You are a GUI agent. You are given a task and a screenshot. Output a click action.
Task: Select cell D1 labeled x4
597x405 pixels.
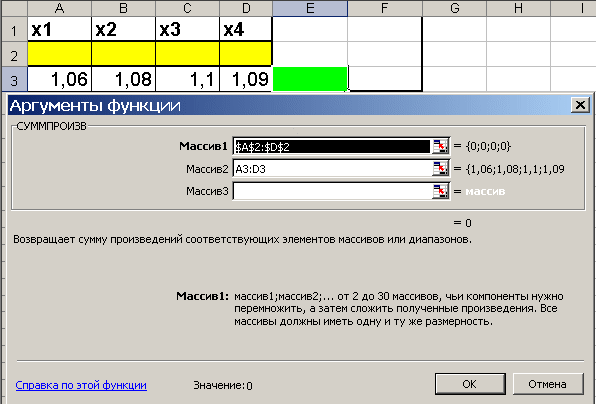[x=246, y=29]
